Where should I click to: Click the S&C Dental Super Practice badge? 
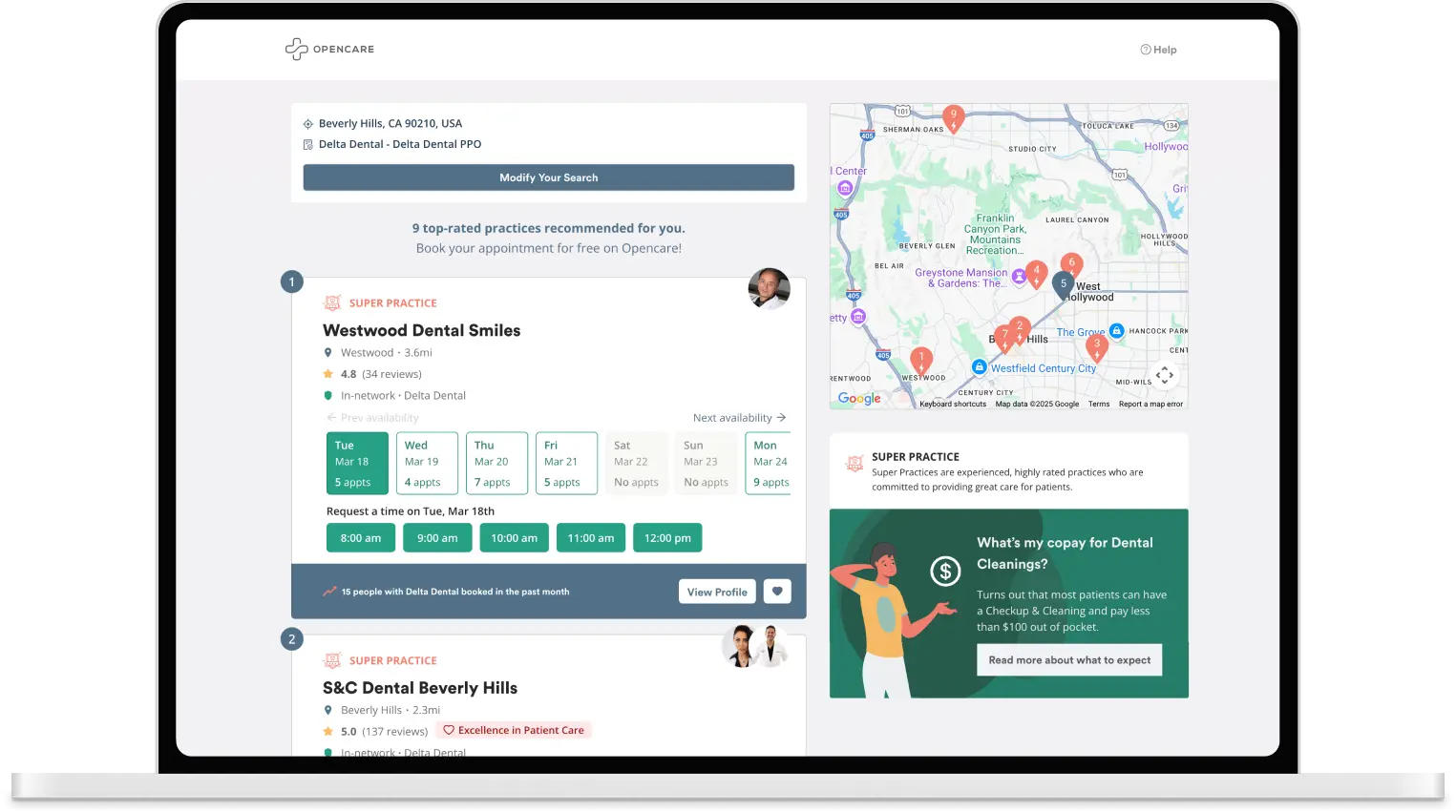(x=380, y=660)
